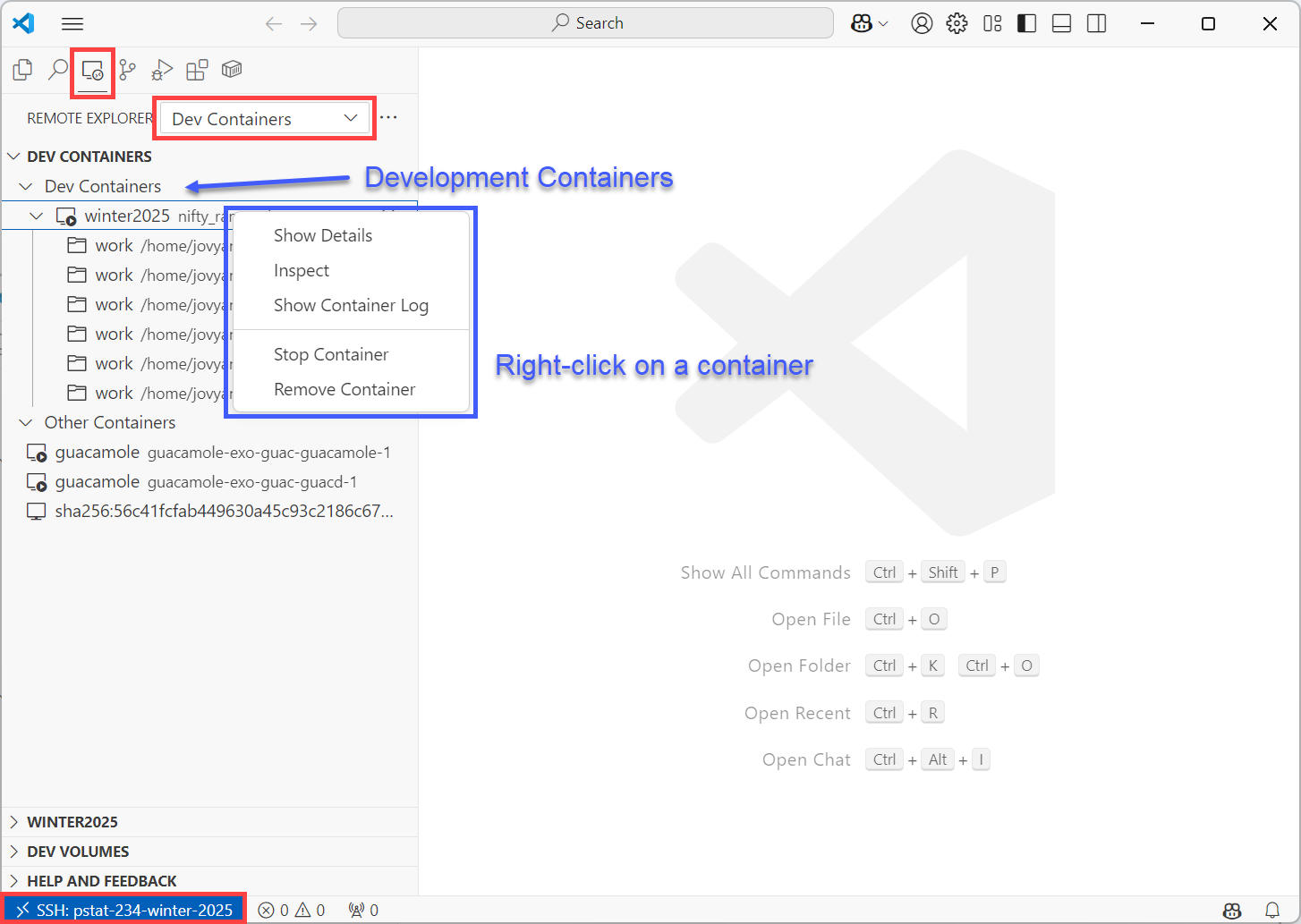Select the Source Control icon
This screenshot has height=924, width=1301.
pyautogui.click(x=127, y=69)
